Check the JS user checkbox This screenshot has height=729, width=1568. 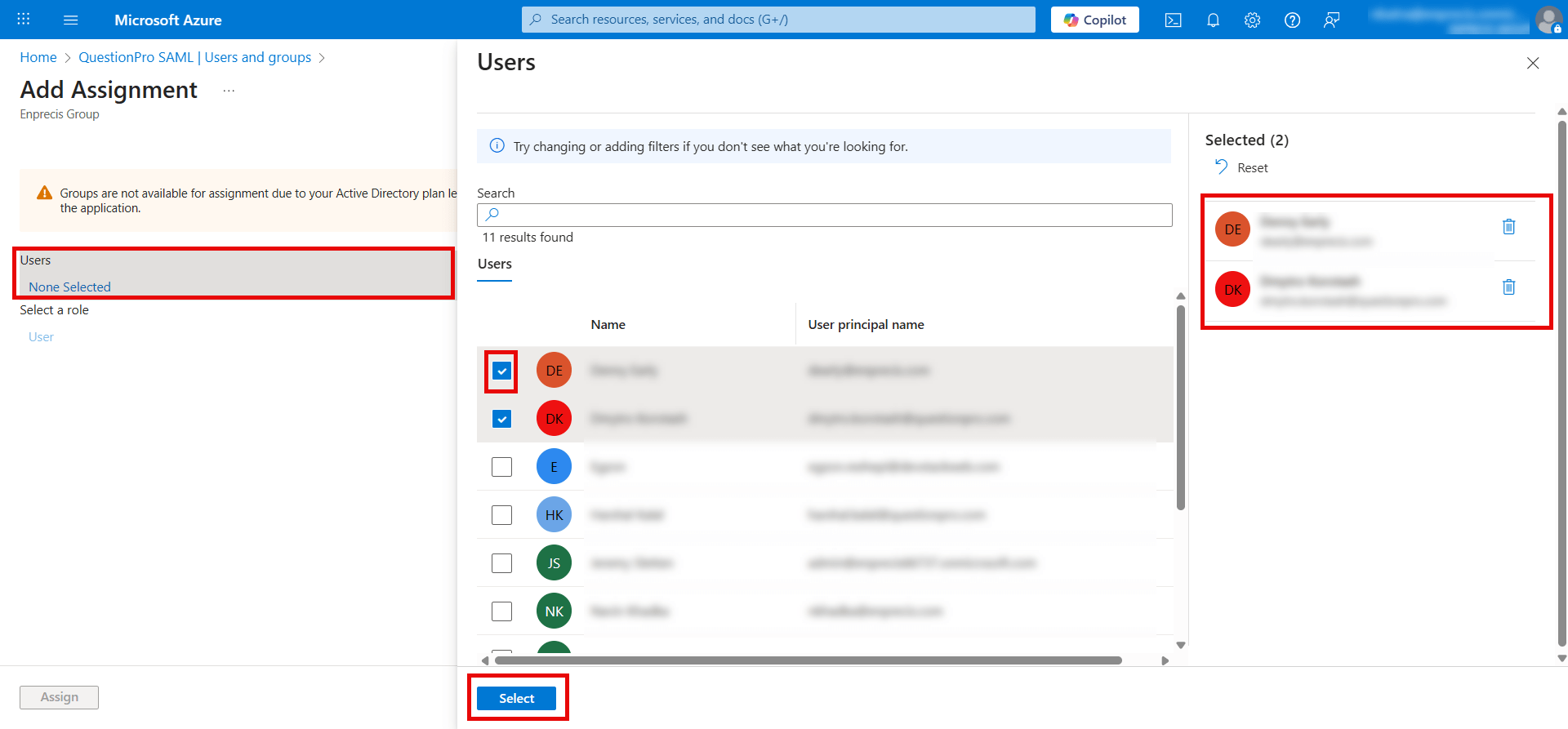(x=501, y=563)
